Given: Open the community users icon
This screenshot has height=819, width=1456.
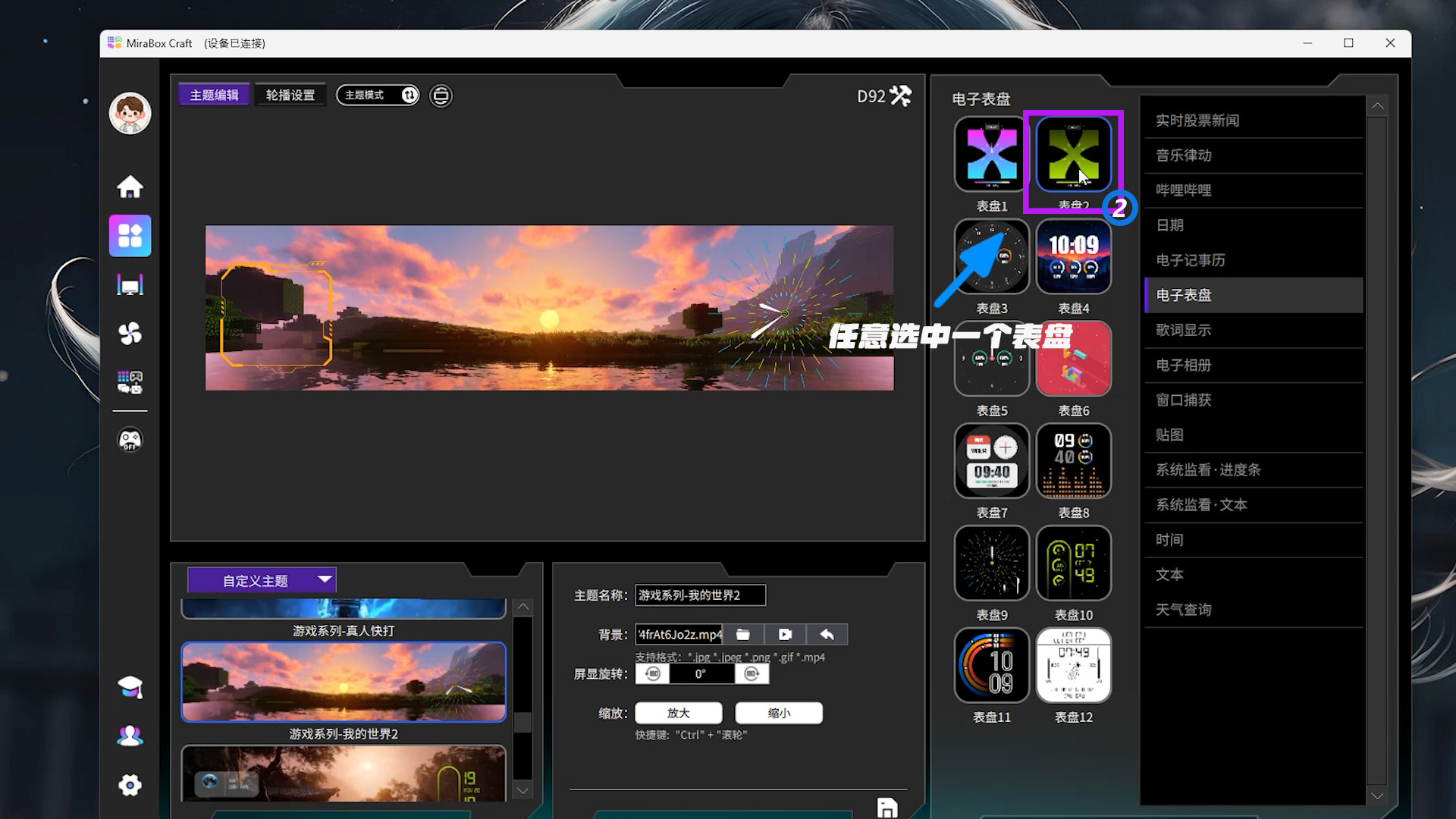Looking at the screenshot, I should (130, 736).
